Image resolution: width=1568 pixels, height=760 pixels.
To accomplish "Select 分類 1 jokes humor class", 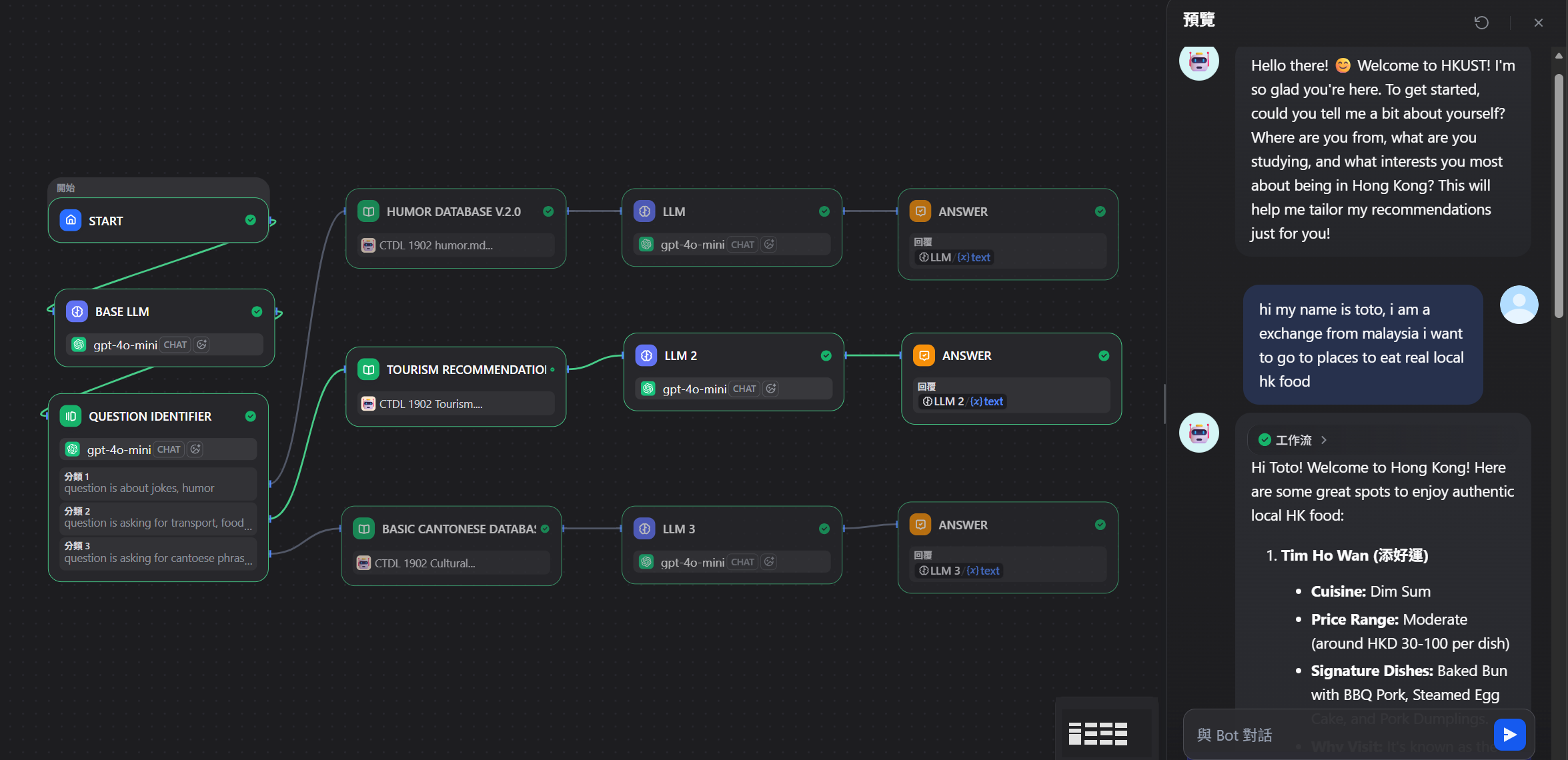I will pyautogui.click(x=158, y=483).
